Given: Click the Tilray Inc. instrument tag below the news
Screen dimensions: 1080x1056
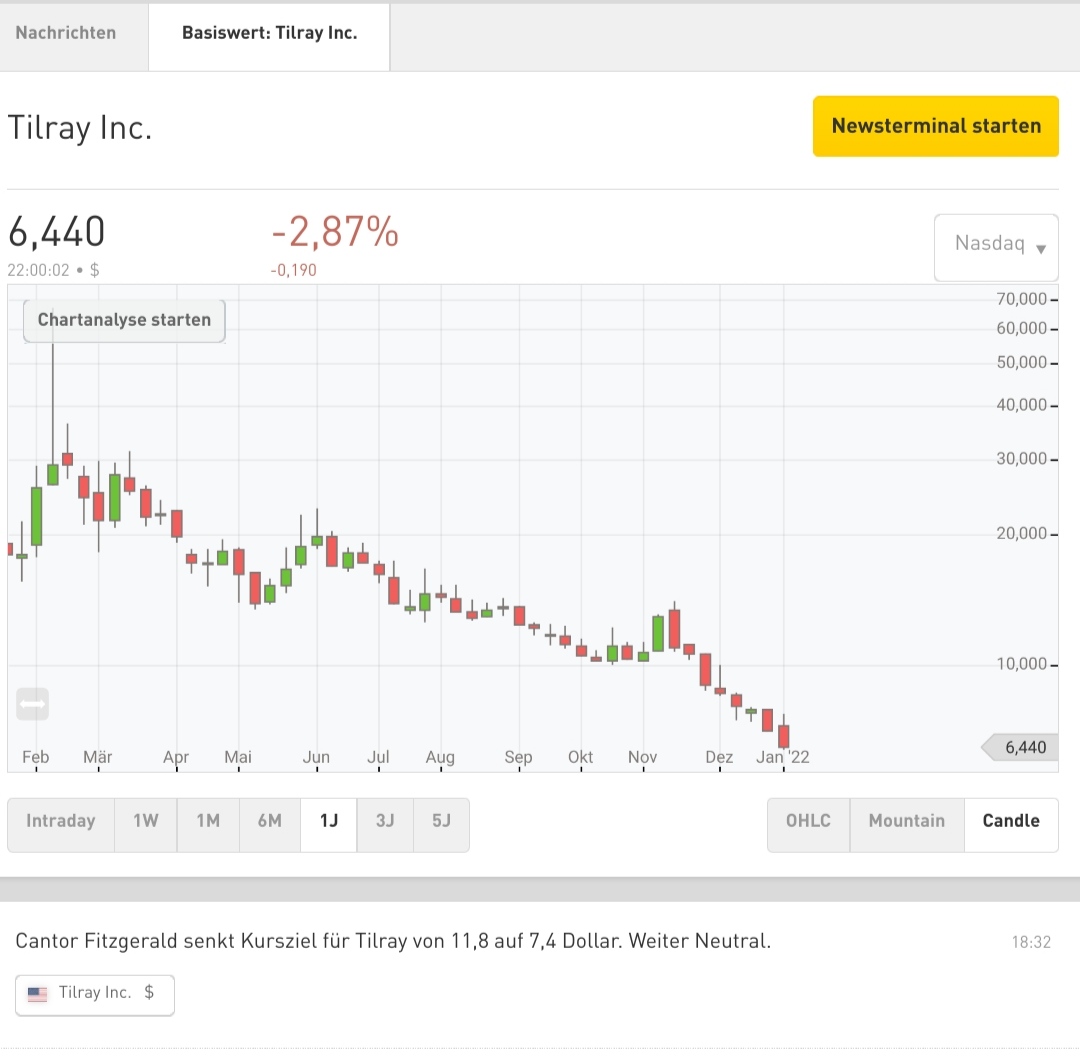Looking at the screenshot, I should click(94, 994).
